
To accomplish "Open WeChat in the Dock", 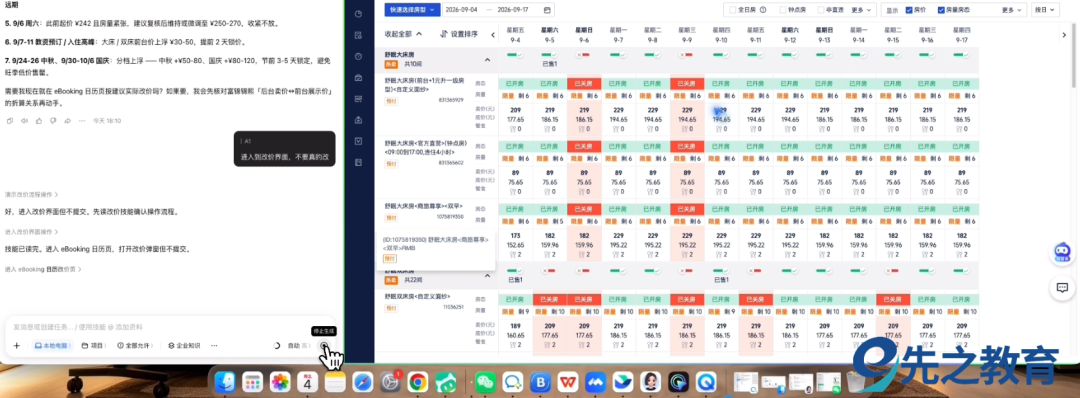I will coord(486,381).
